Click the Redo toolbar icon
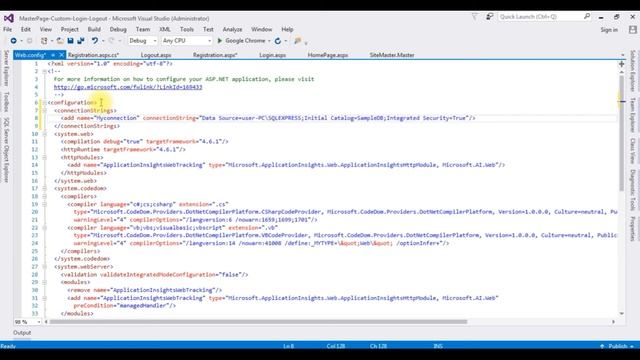 pyautogui.click(x=111, y=41)
